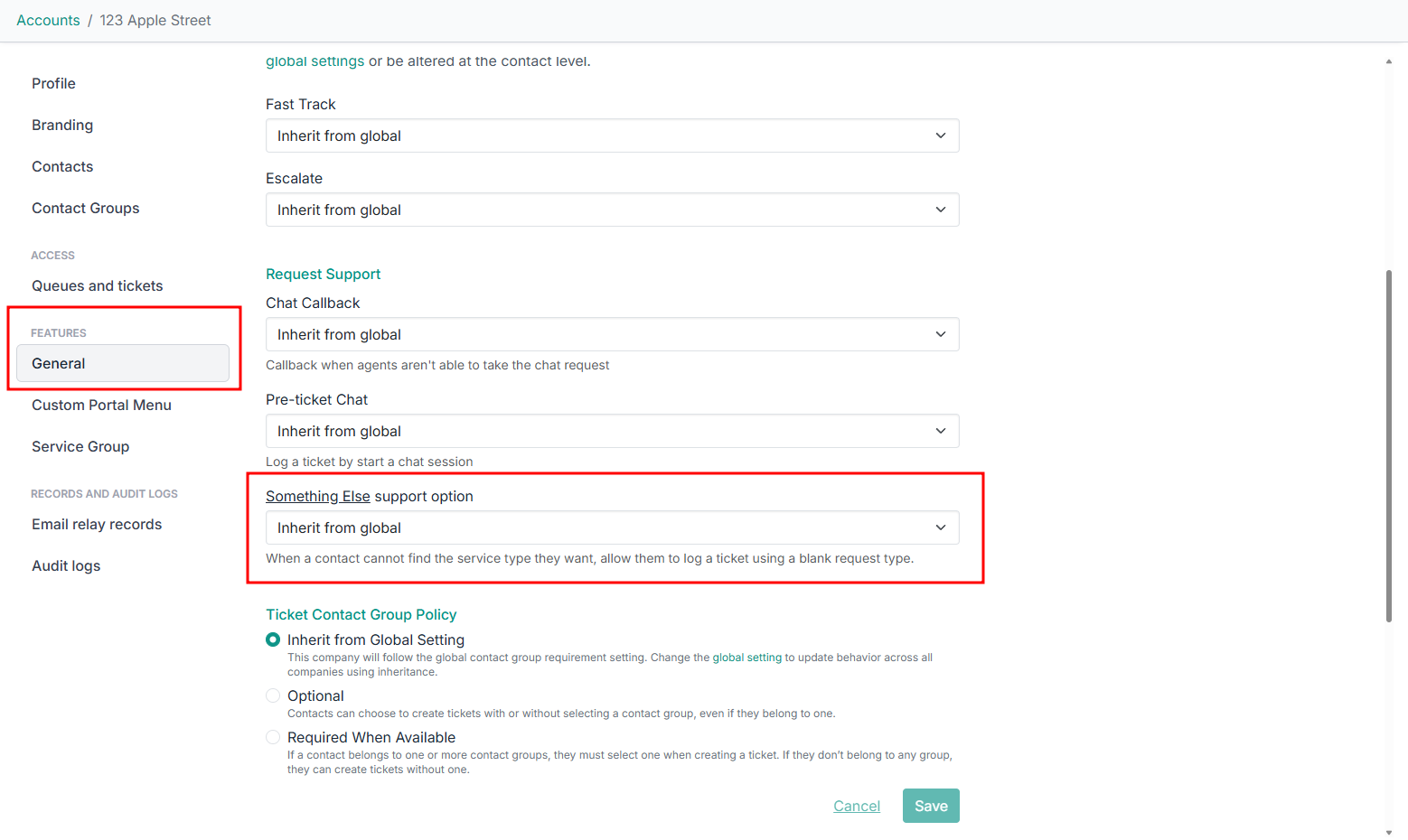Viewport: 1408px width, 840px height.
Task: Open the global settings link
Action: 314,61
